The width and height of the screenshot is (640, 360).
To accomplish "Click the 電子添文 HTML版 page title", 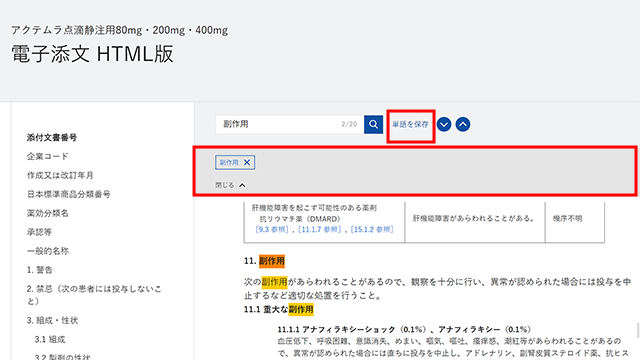I will (x=92, y=54).
